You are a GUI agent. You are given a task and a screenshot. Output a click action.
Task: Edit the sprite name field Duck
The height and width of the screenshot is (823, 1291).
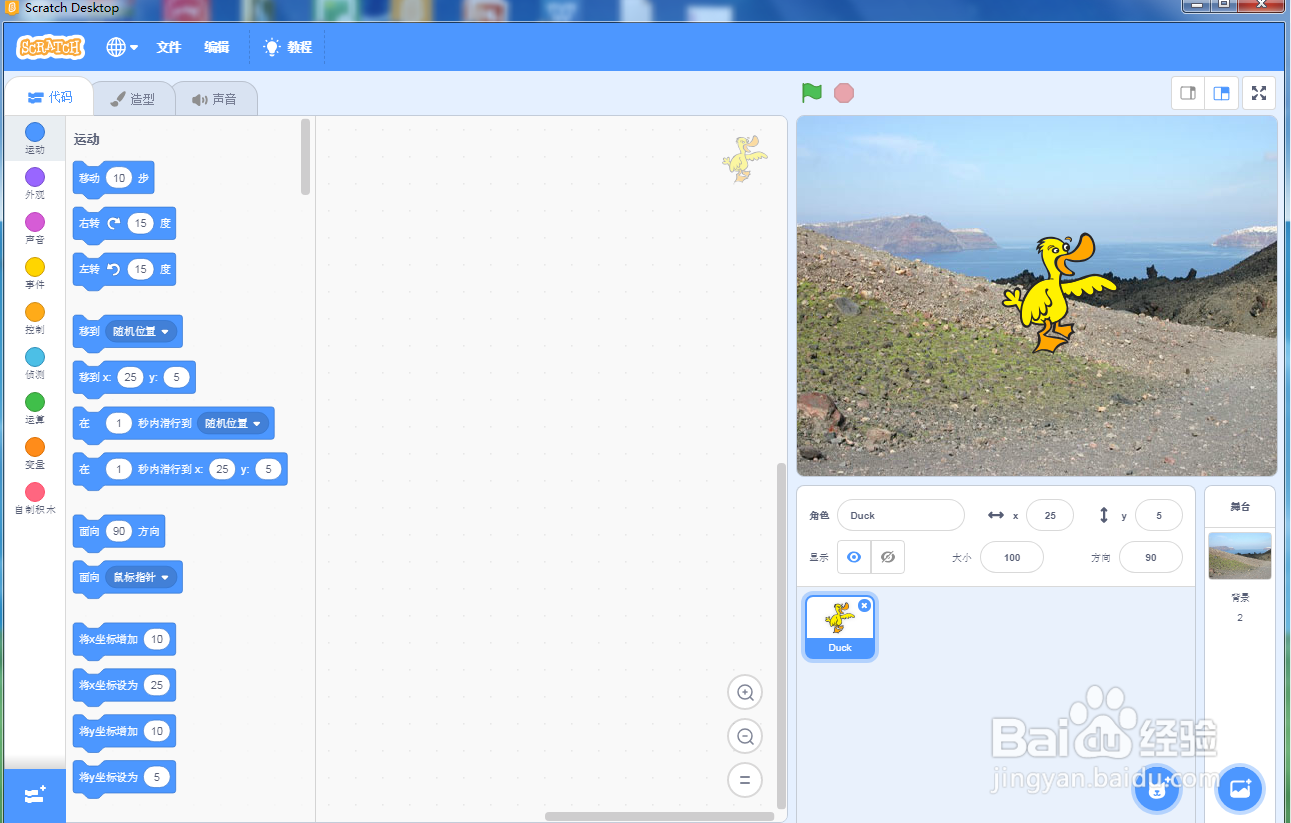pos(901,515)
